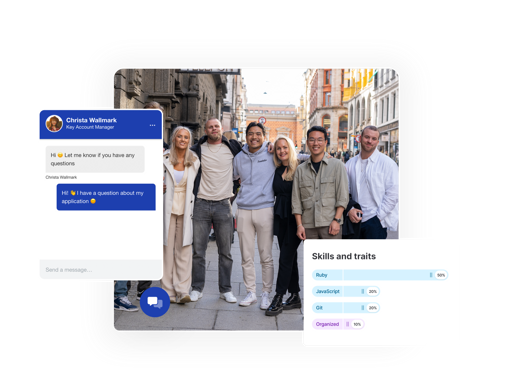The width and height of the screenshot is (512, 384).
Task: Click the 10% value on Organized bar
Action: click(x=357, y=324)
